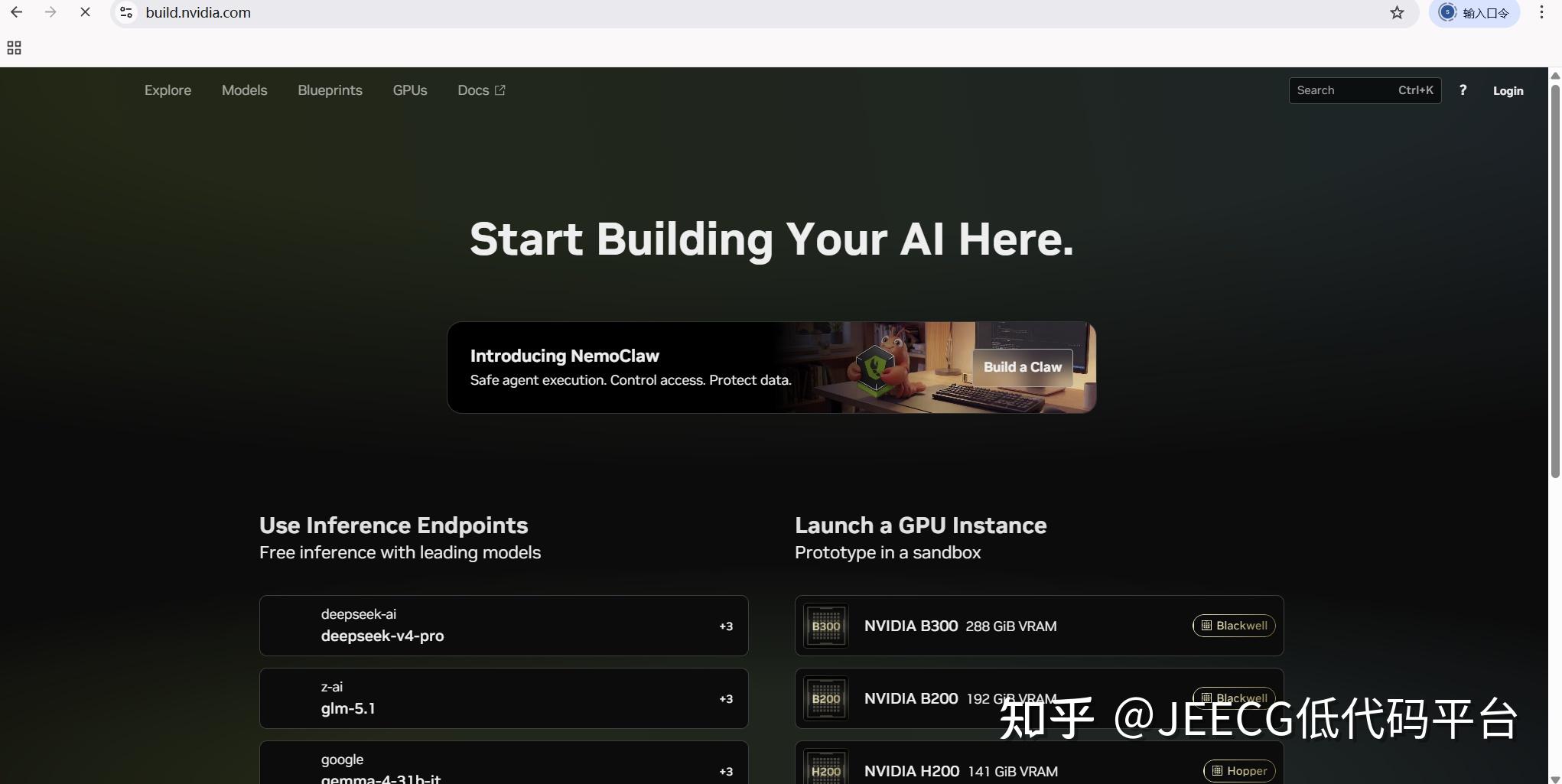1562x784 pixels.
Task: Click Build a Claw button
Action: pyautogui.click(x=1022, y=367)
